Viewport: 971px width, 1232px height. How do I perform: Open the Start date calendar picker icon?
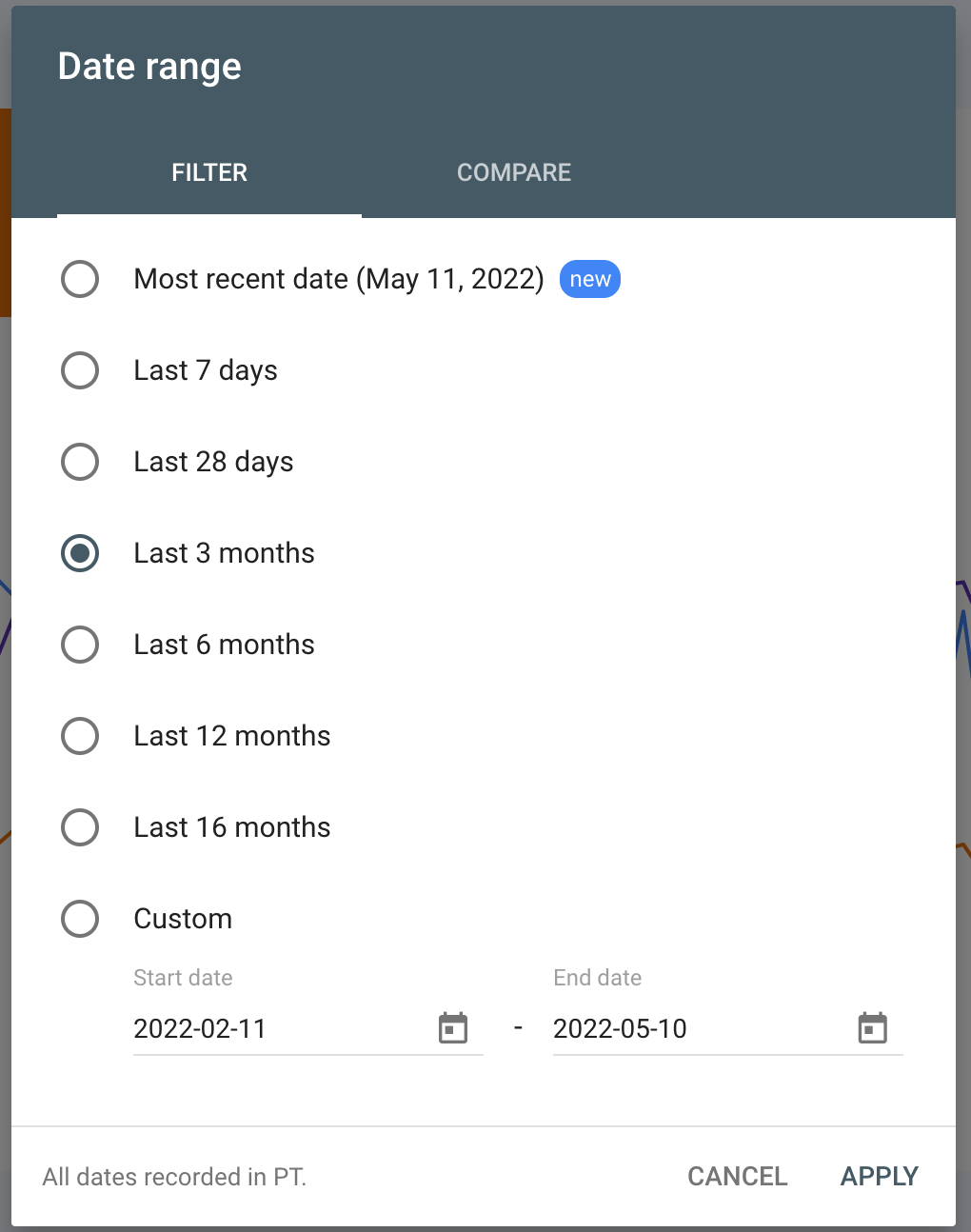coord(453,1028)
